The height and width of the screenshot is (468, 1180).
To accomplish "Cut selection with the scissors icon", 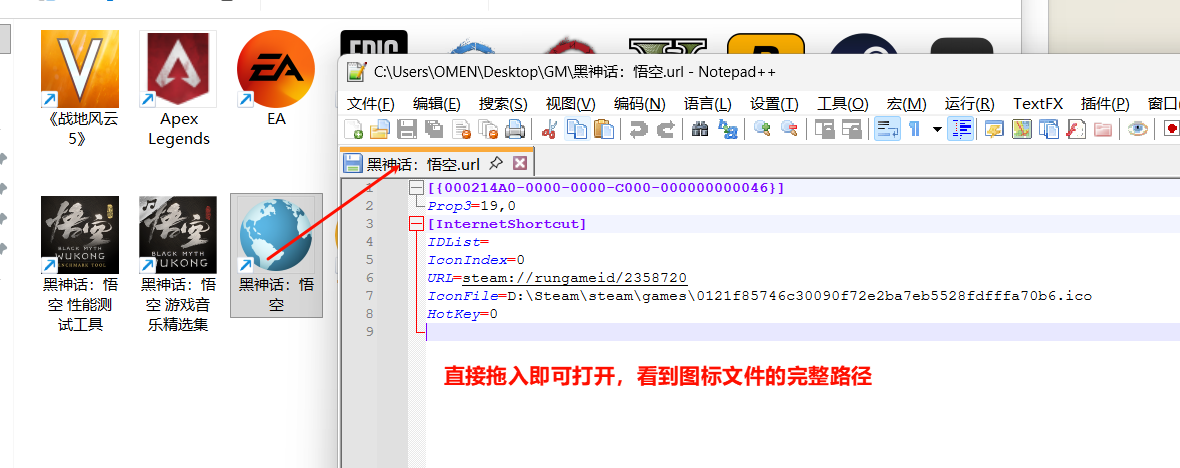I will click(x=549, y=129).
